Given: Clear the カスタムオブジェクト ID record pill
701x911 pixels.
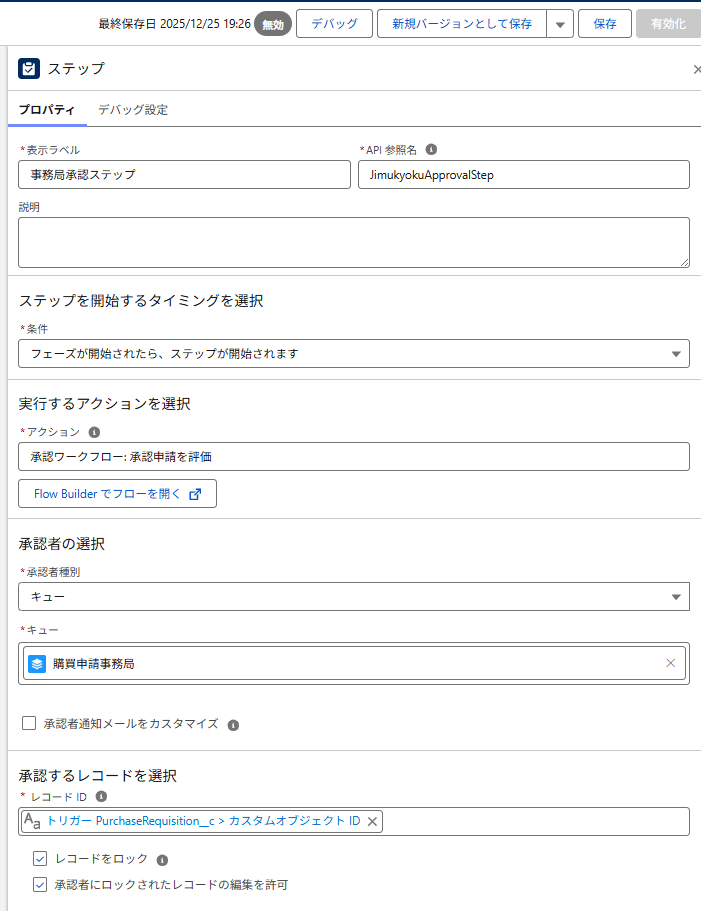Looking at the screenshot, I should click(x=372, y=821).
